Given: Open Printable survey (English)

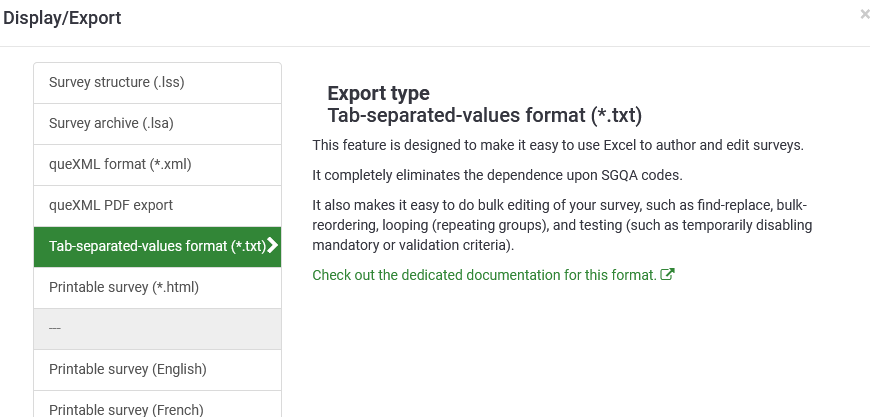Looking at the screenshot, I should click(x=157, y=369).
